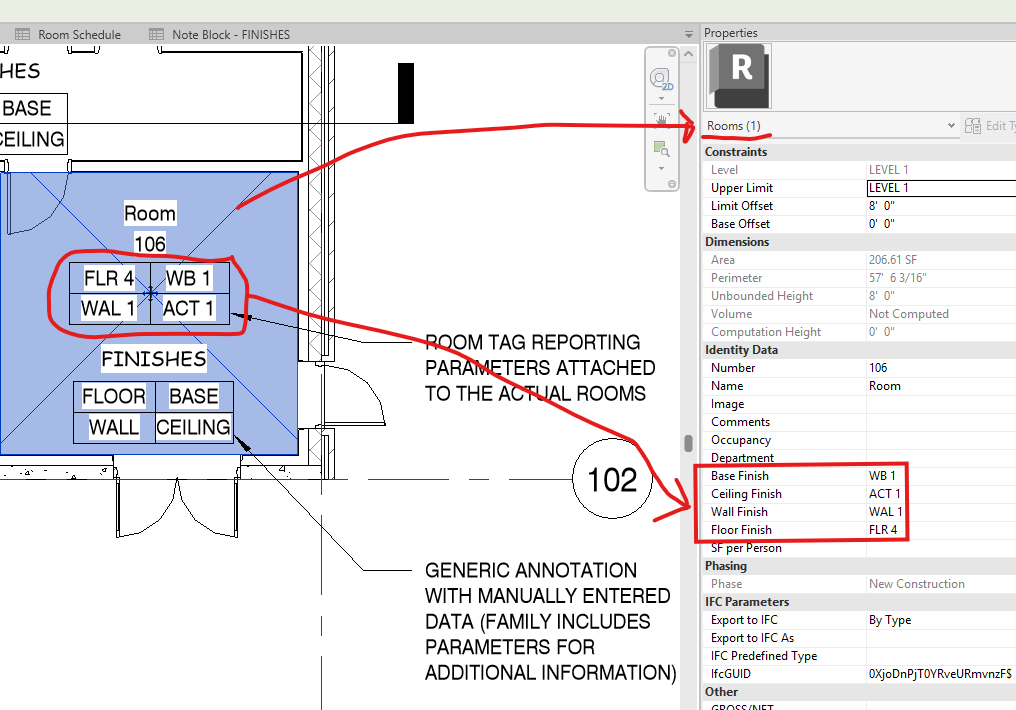Select the ROOM TAG REPORTING PARAMETERS text note
This screenshot has width=1016, height=710.
540,368
